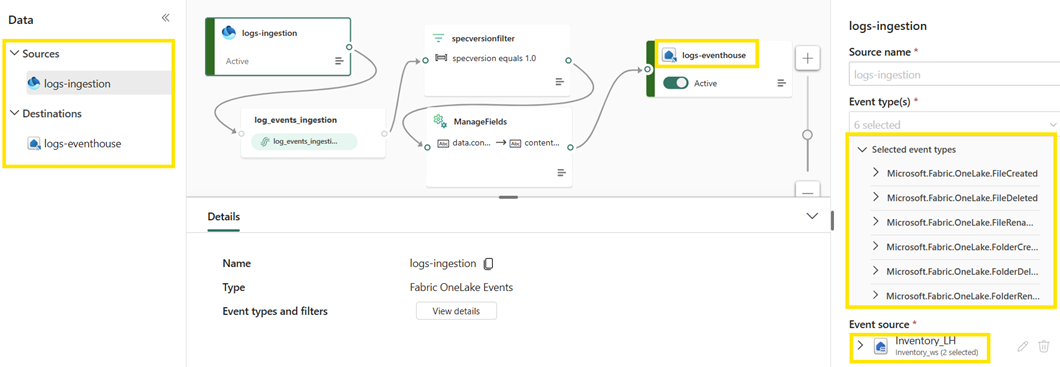Collapse the Destinations section
Image resolution: width=1060 pixels, height=367 pixels.
coord(15,114)
